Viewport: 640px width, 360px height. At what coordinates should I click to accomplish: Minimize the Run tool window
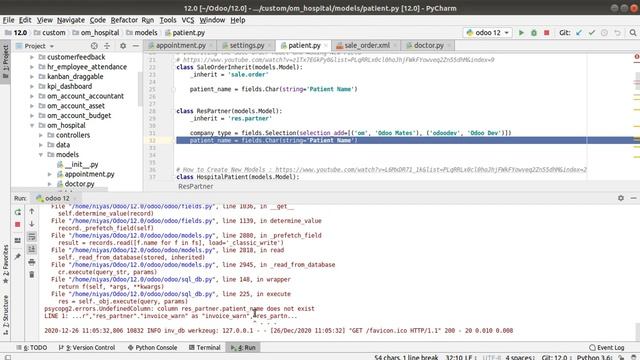coord(633,198)
